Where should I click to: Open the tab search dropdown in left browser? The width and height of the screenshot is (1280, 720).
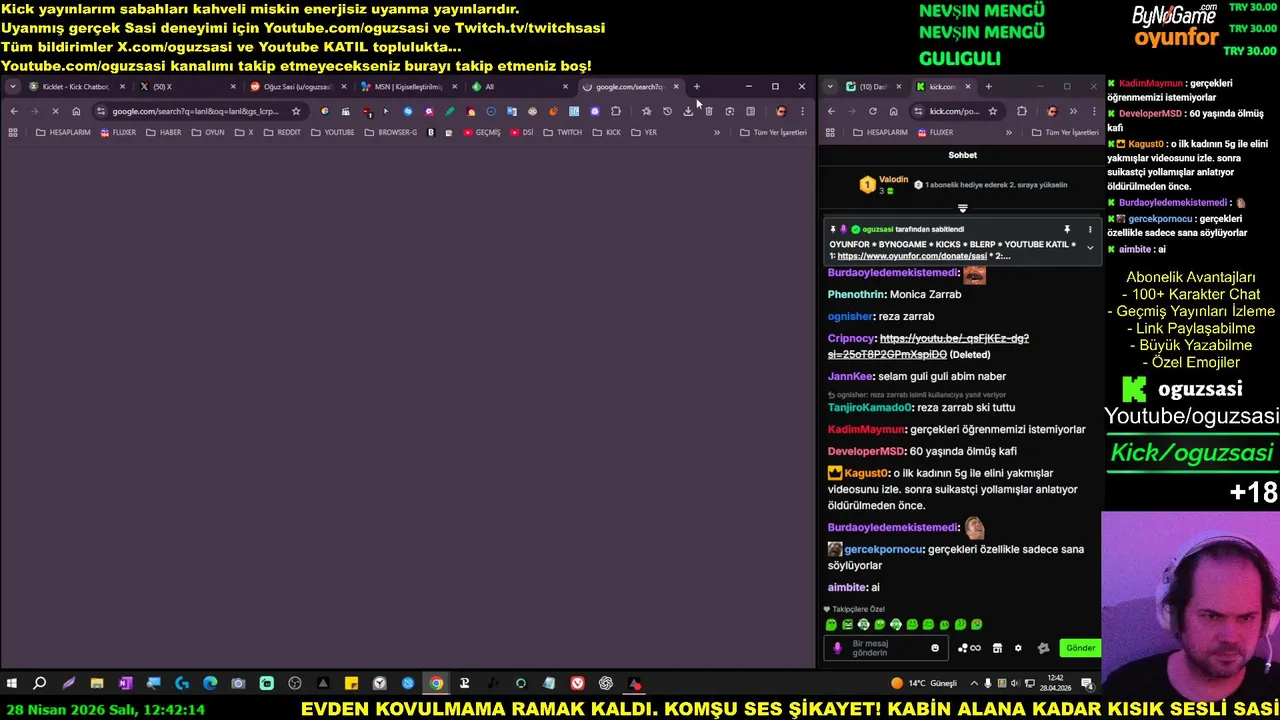[12, 86]
